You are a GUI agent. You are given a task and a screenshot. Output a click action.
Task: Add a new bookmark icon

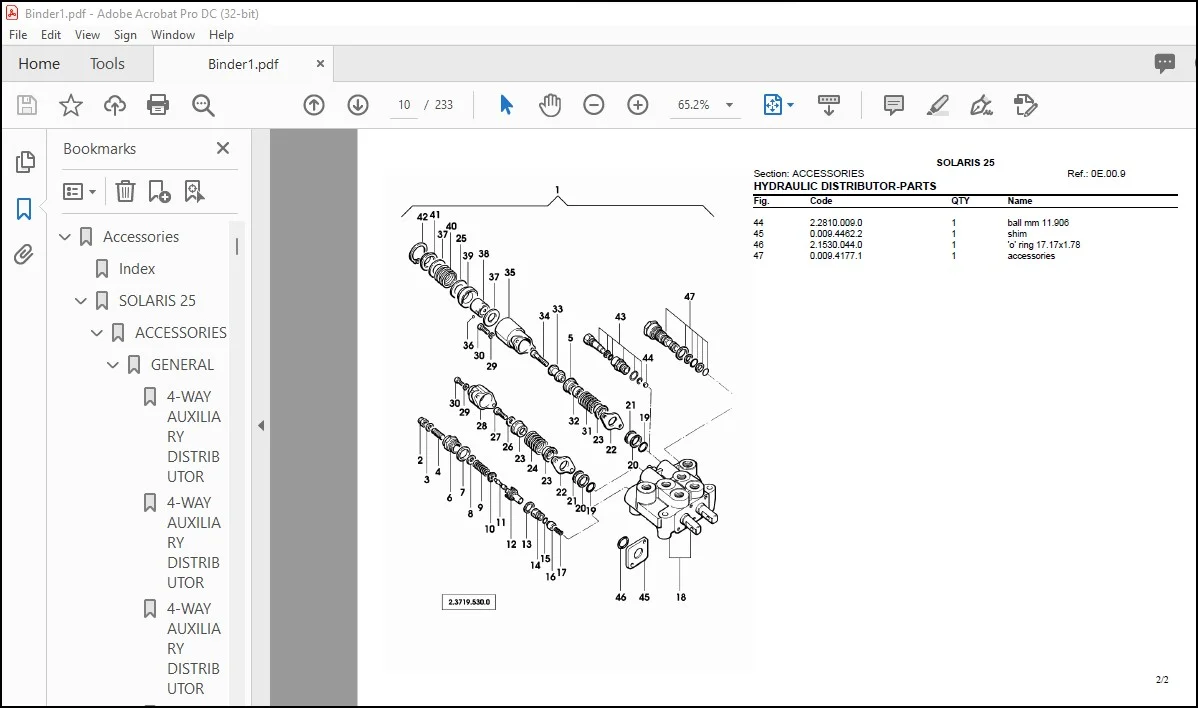[x=159, y=191]
